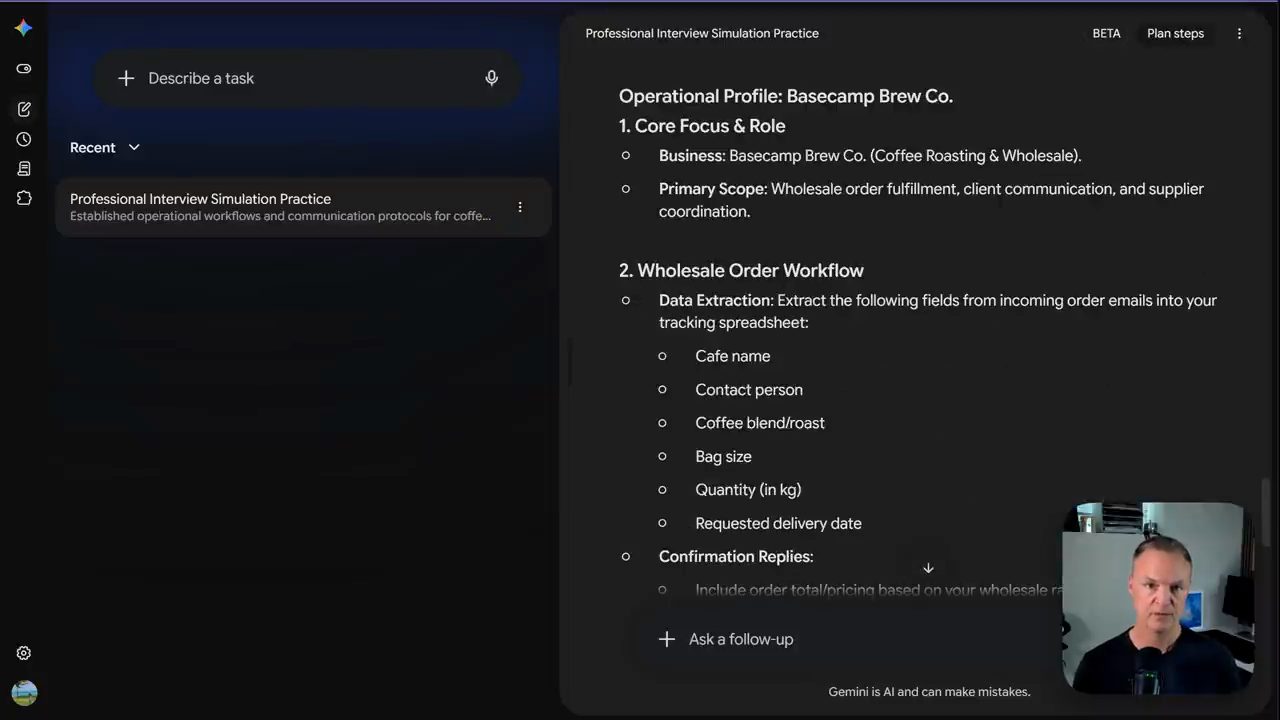Click the plus icon beside Ask a follow-up
1280x720 pixels.
point(667,639)
